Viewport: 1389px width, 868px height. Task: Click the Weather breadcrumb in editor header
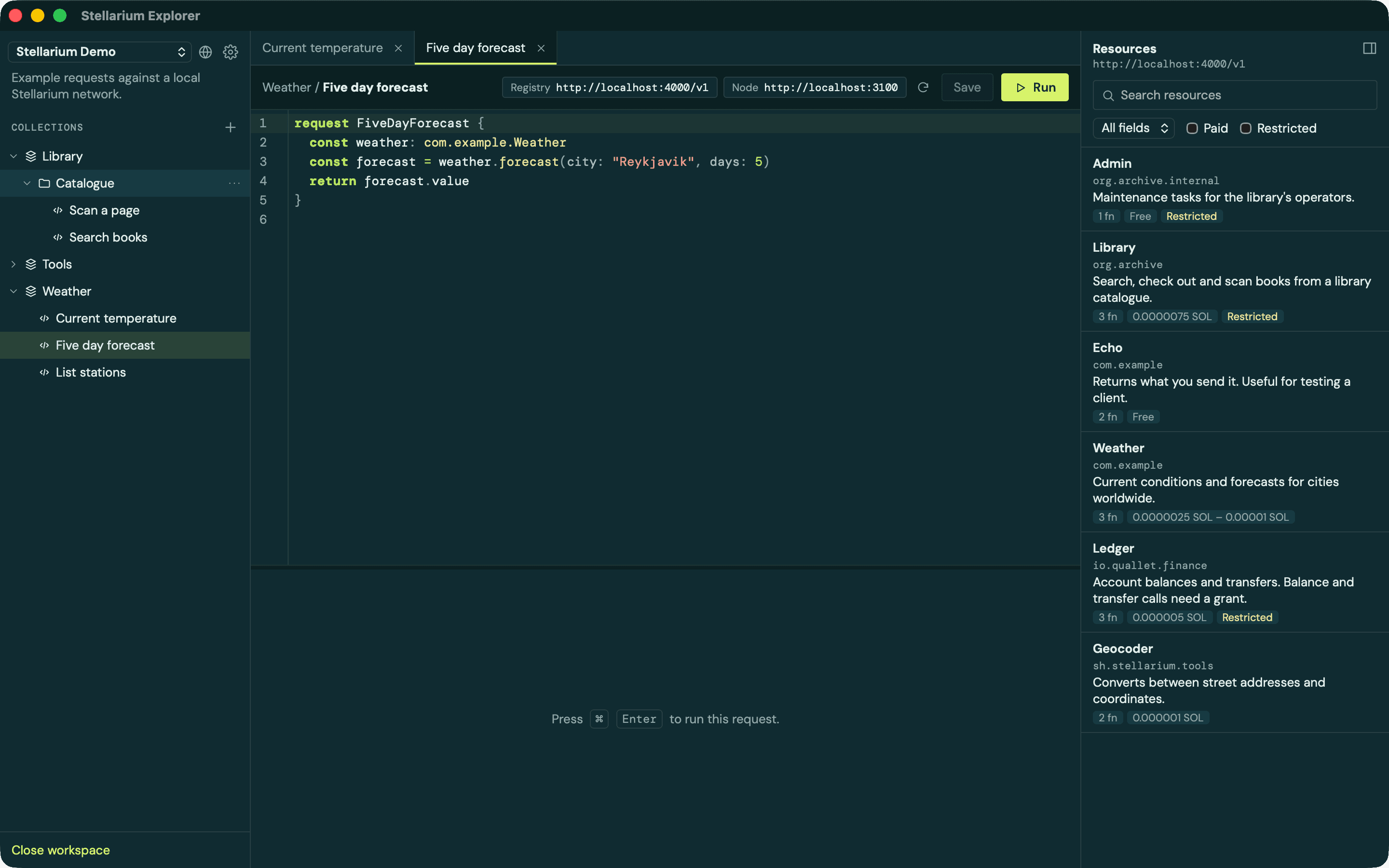286,87
